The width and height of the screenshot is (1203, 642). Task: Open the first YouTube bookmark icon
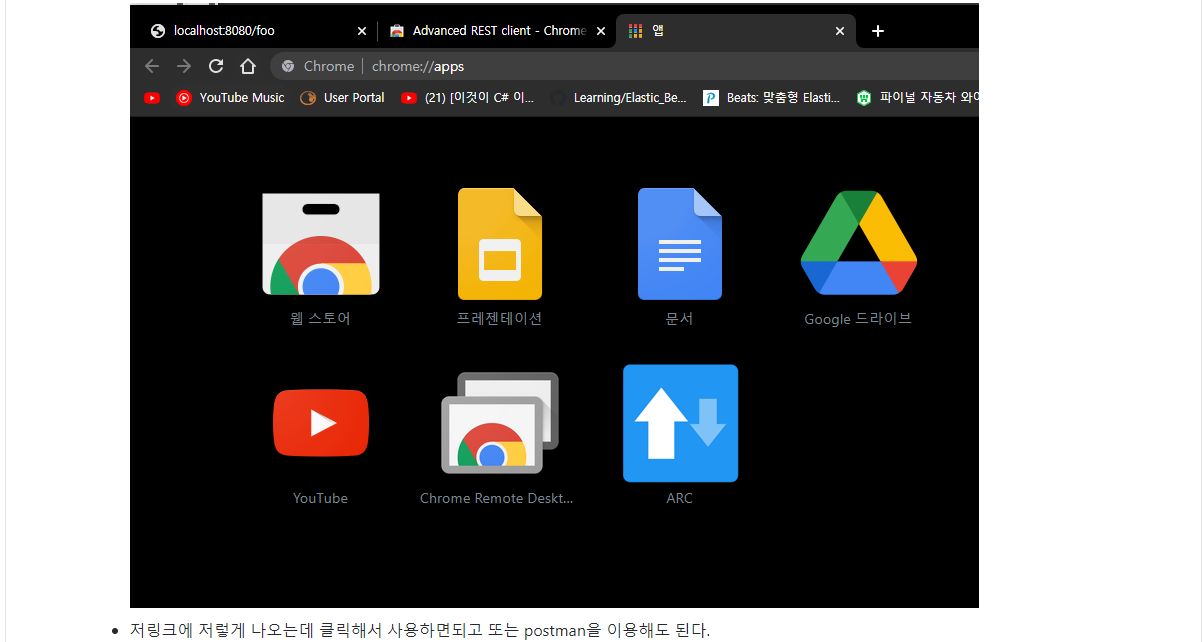(152, 98)
